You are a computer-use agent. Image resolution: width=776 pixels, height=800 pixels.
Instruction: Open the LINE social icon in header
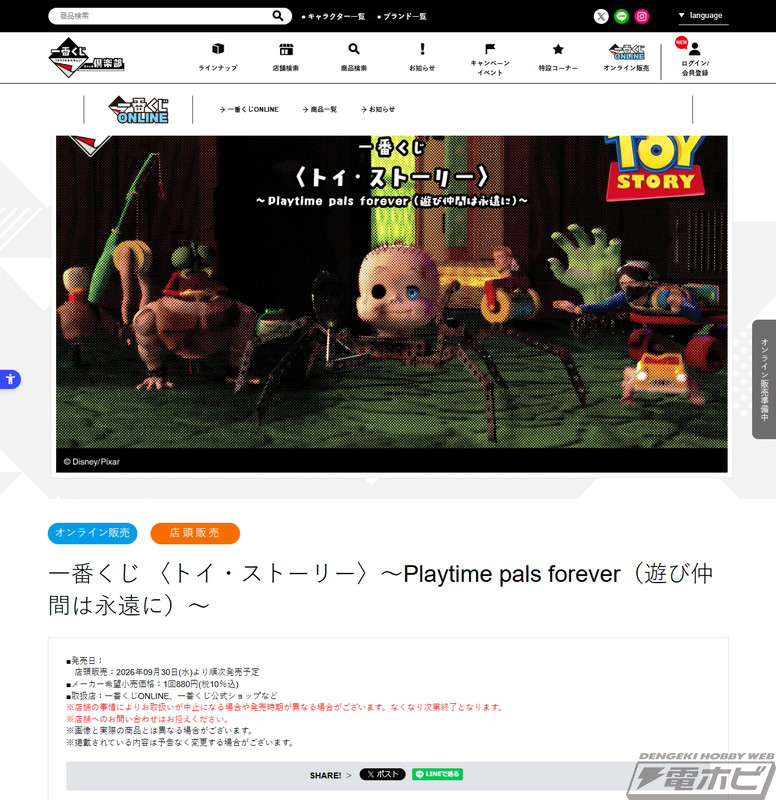click(x=621, y=16)
